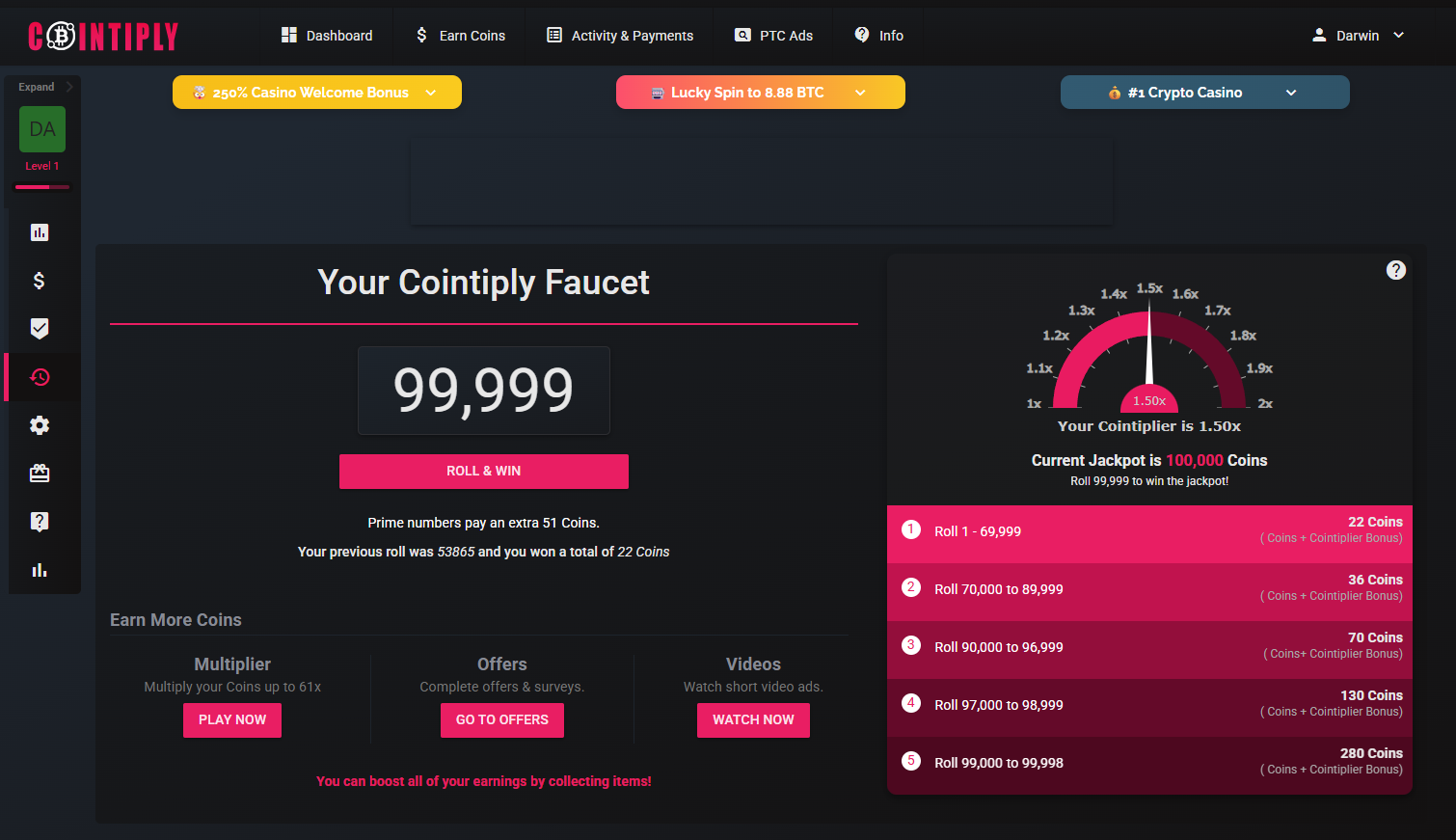The width and height of the screenshot is (1456, 840).
Task: Open Activity & Payments menu
Action: tap(620, 36)
